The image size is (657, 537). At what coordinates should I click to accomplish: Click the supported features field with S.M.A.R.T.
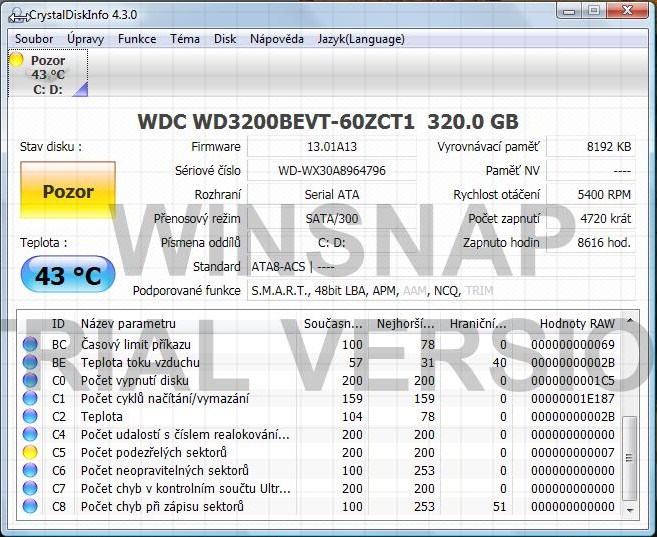(442, 290)
